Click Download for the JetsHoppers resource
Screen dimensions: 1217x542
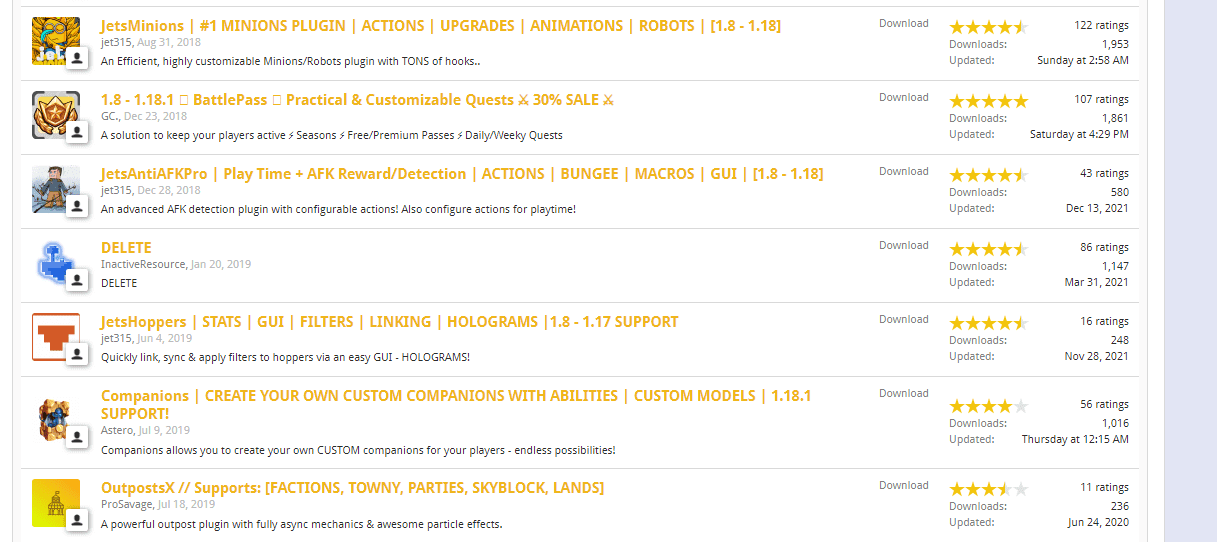pos(903,320)
